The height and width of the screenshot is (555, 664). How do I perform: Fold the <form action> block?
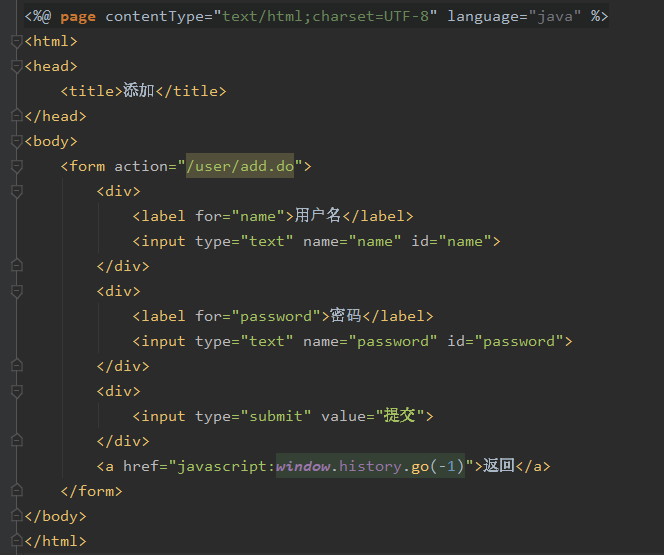[17, 166]
